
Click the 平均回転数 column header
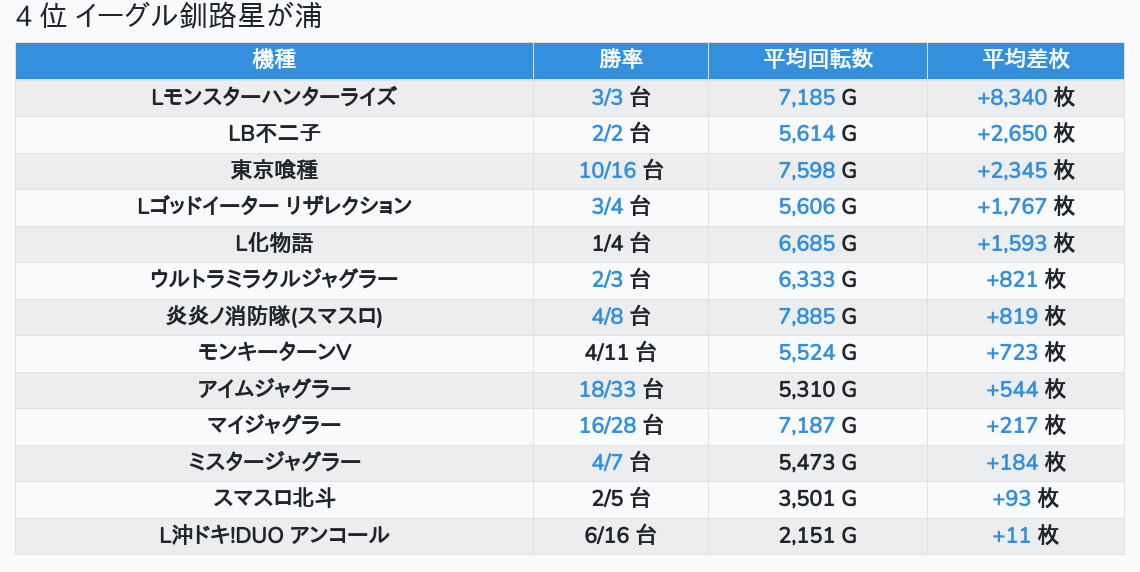pos(817,59)
